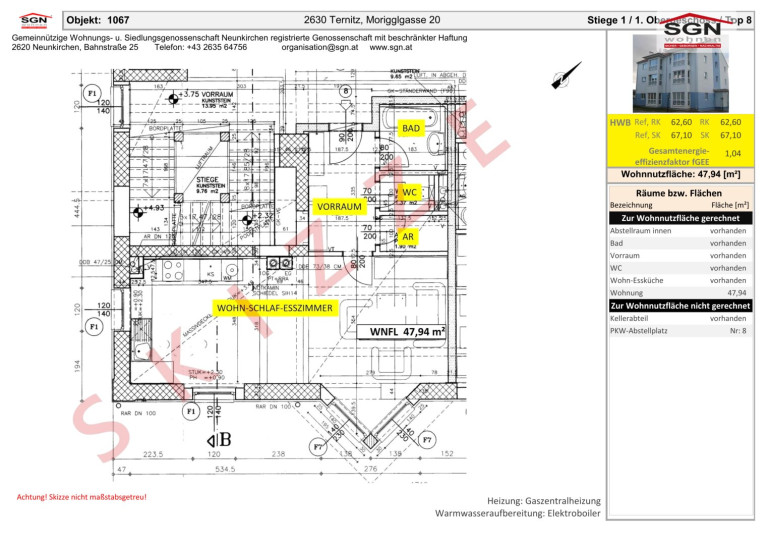Open the www.sgn.at website link
Viewport: 770px width, 545px height.
coord(391,48)
